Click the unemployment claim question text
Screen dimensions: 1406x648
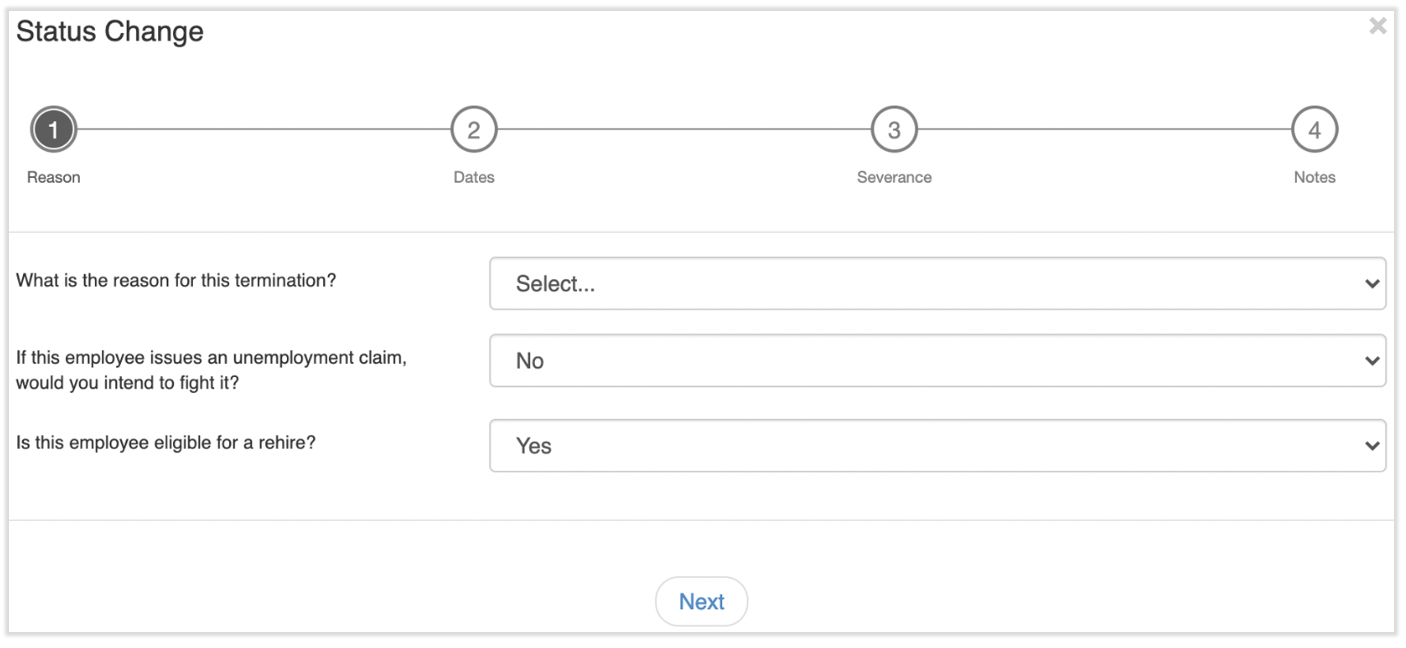point(211,370)
